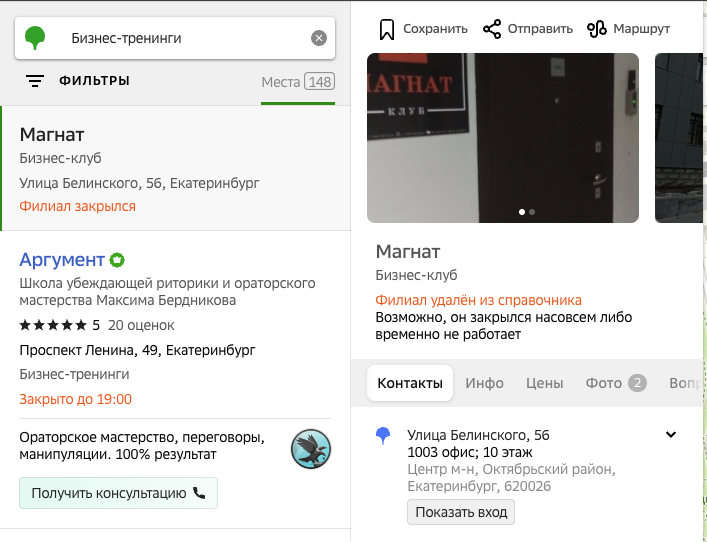This screenshot has height=542, width=707.
Task: Open the Аргумент organization link
Action: [x=62, y=260]
